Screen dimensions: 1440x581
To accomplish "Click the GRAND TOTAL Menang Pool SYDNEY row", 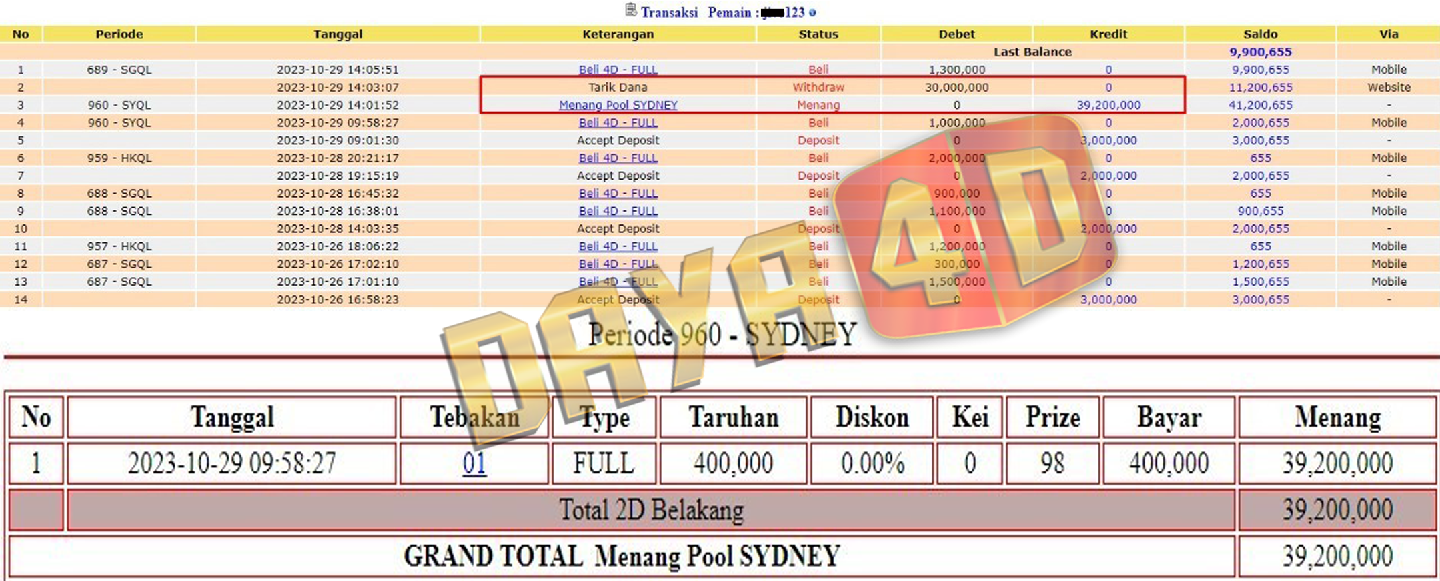I will [621, 556].
